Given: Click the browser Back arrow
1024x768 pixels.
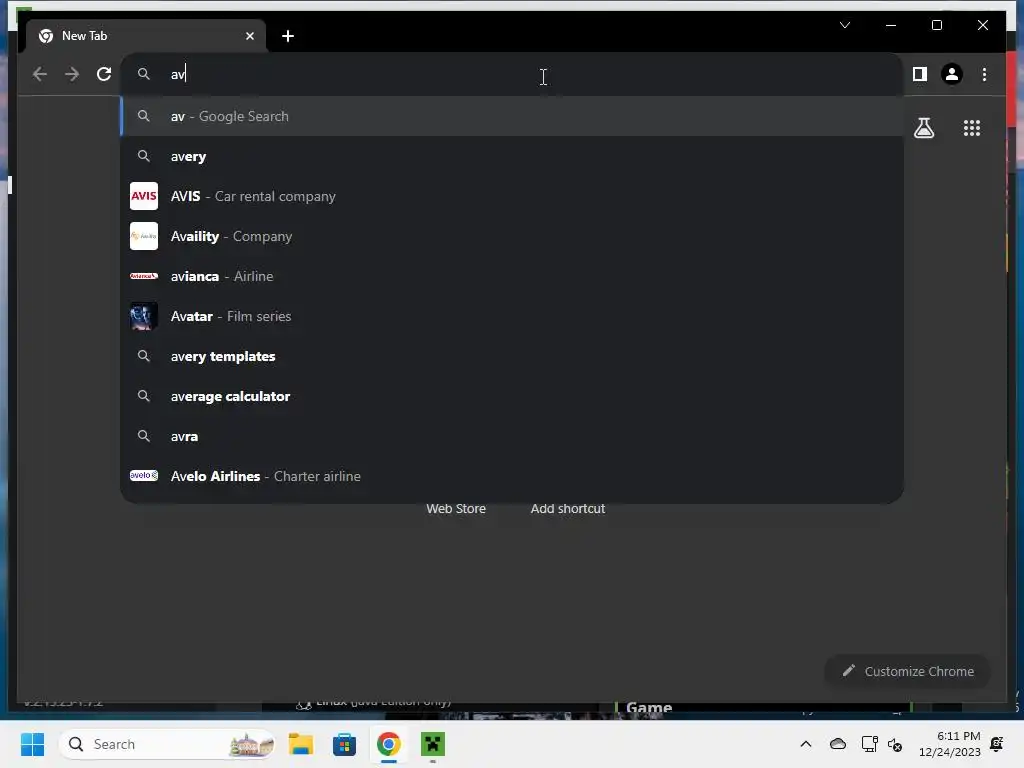Looking at the screenshot, I should 40,74.
